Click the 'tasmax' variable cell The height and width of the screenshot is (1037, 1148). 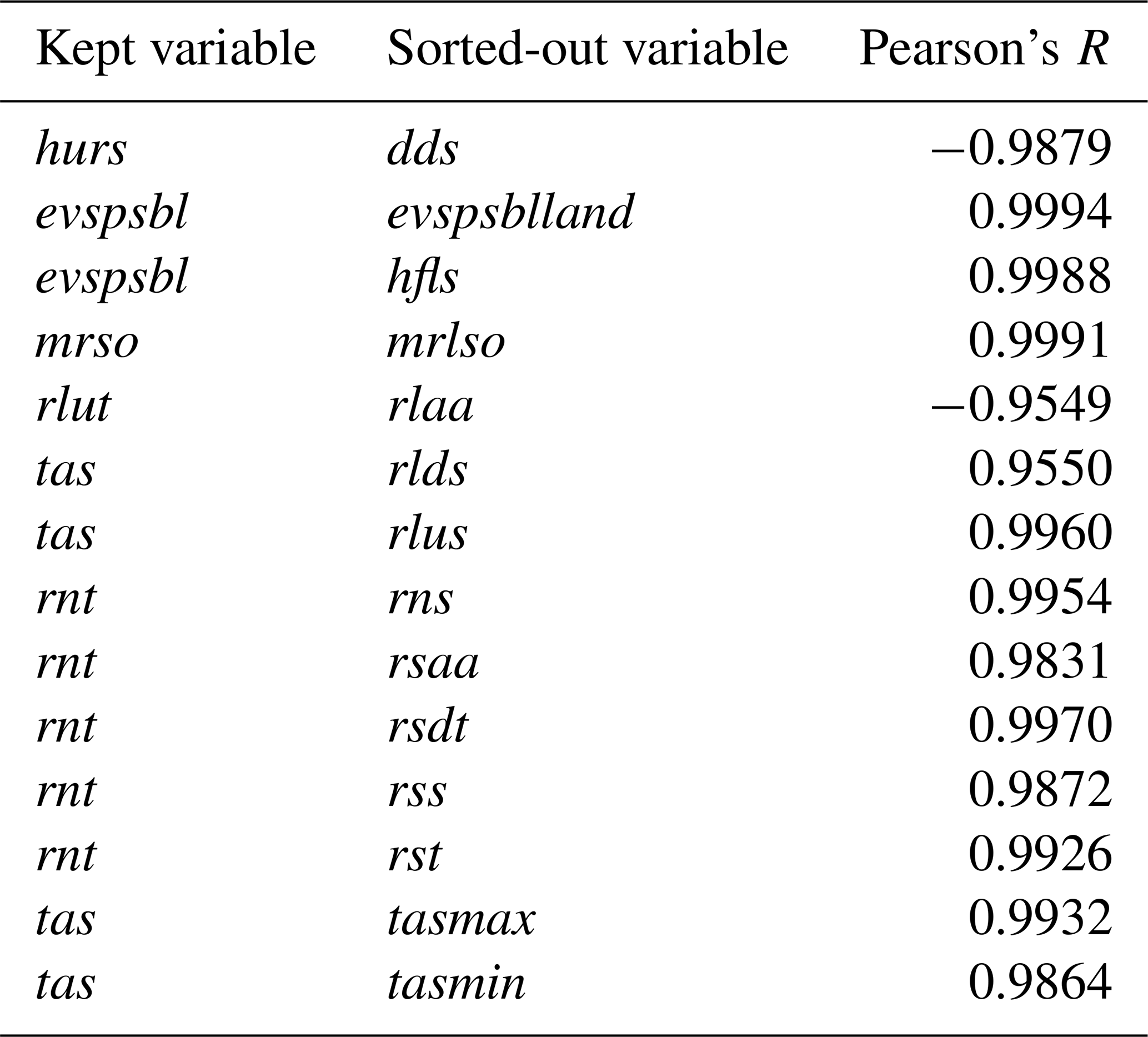461,919
